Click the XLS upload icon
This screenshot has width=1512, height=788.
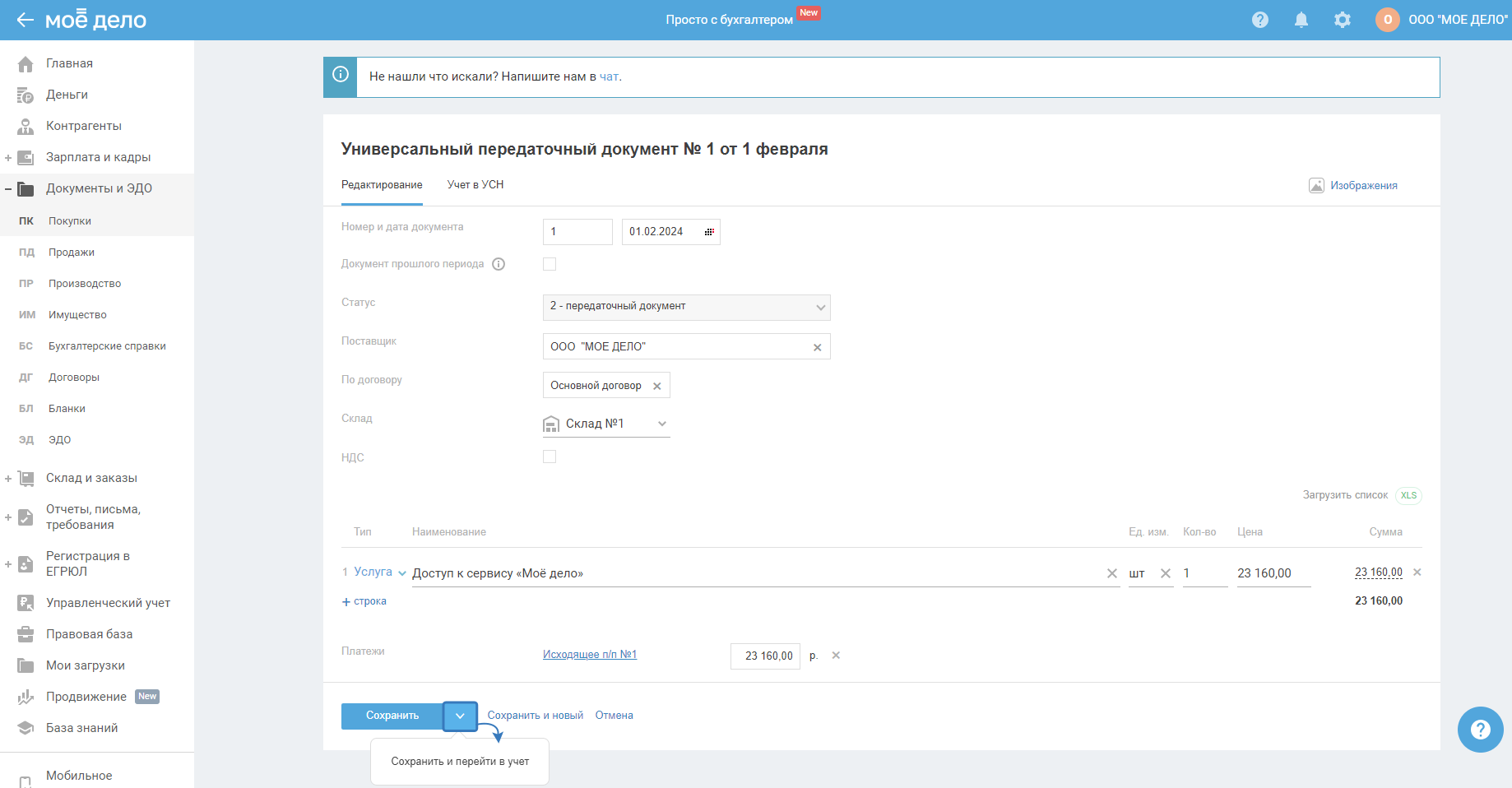[x=1409, y=495]
